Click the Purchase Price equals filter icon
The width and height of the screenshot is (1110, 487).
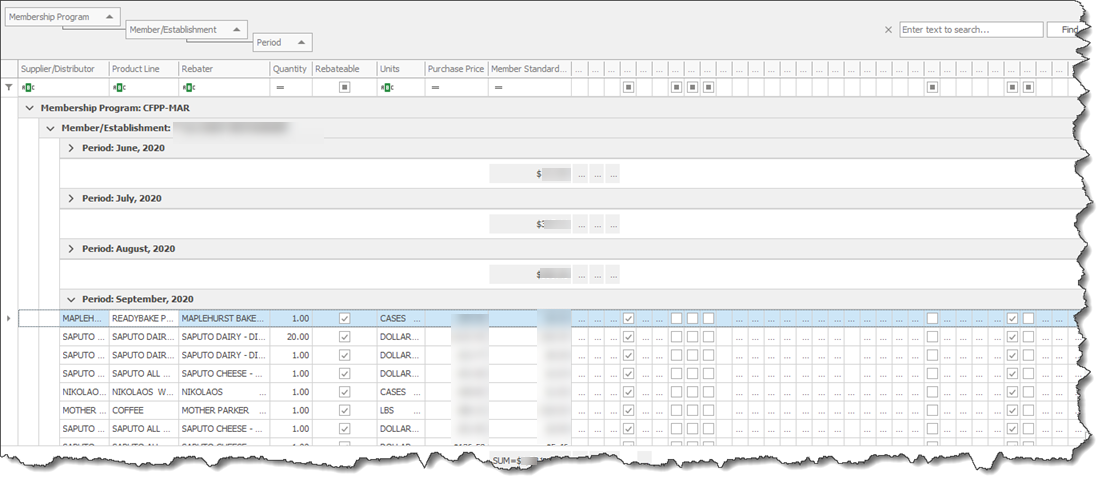click(x=435, y=88)
